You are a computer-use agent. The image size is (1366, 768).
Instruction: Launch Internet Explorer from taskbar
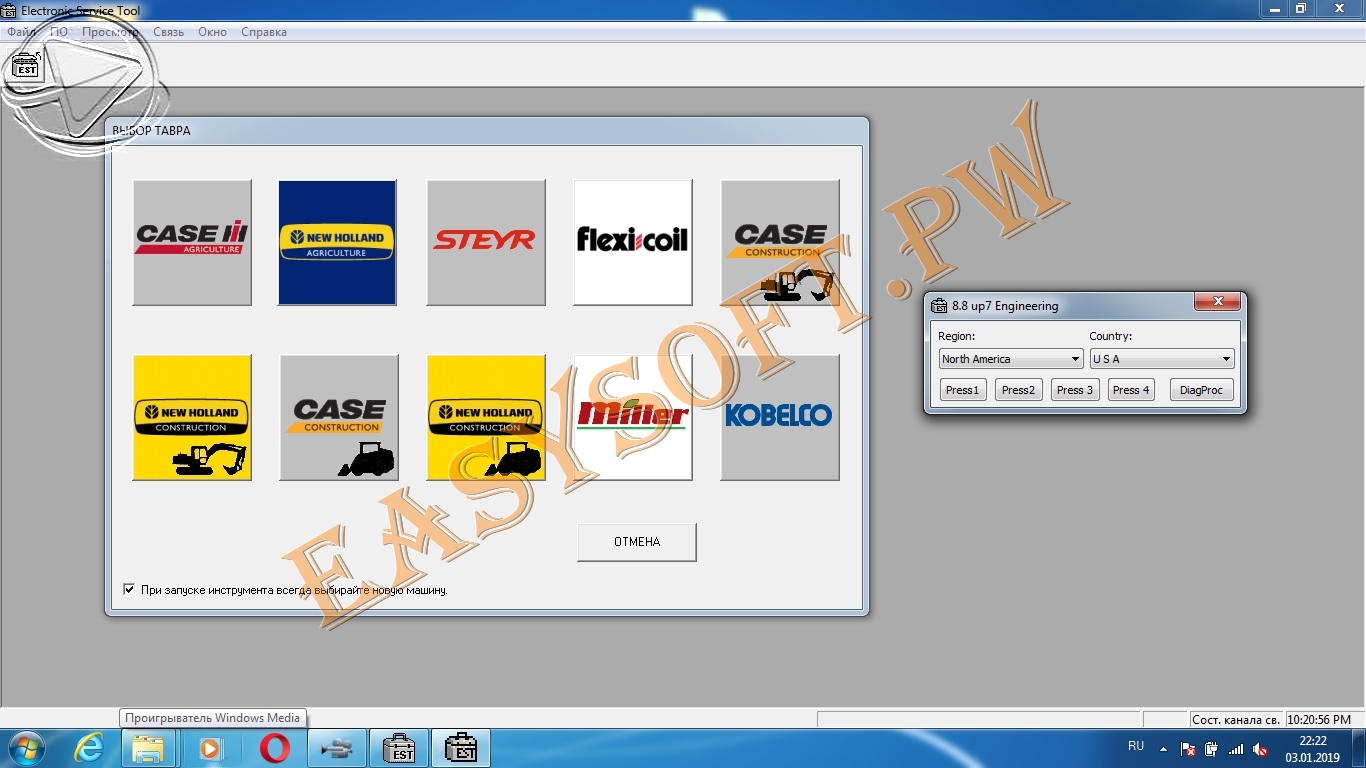coord(89,748)
